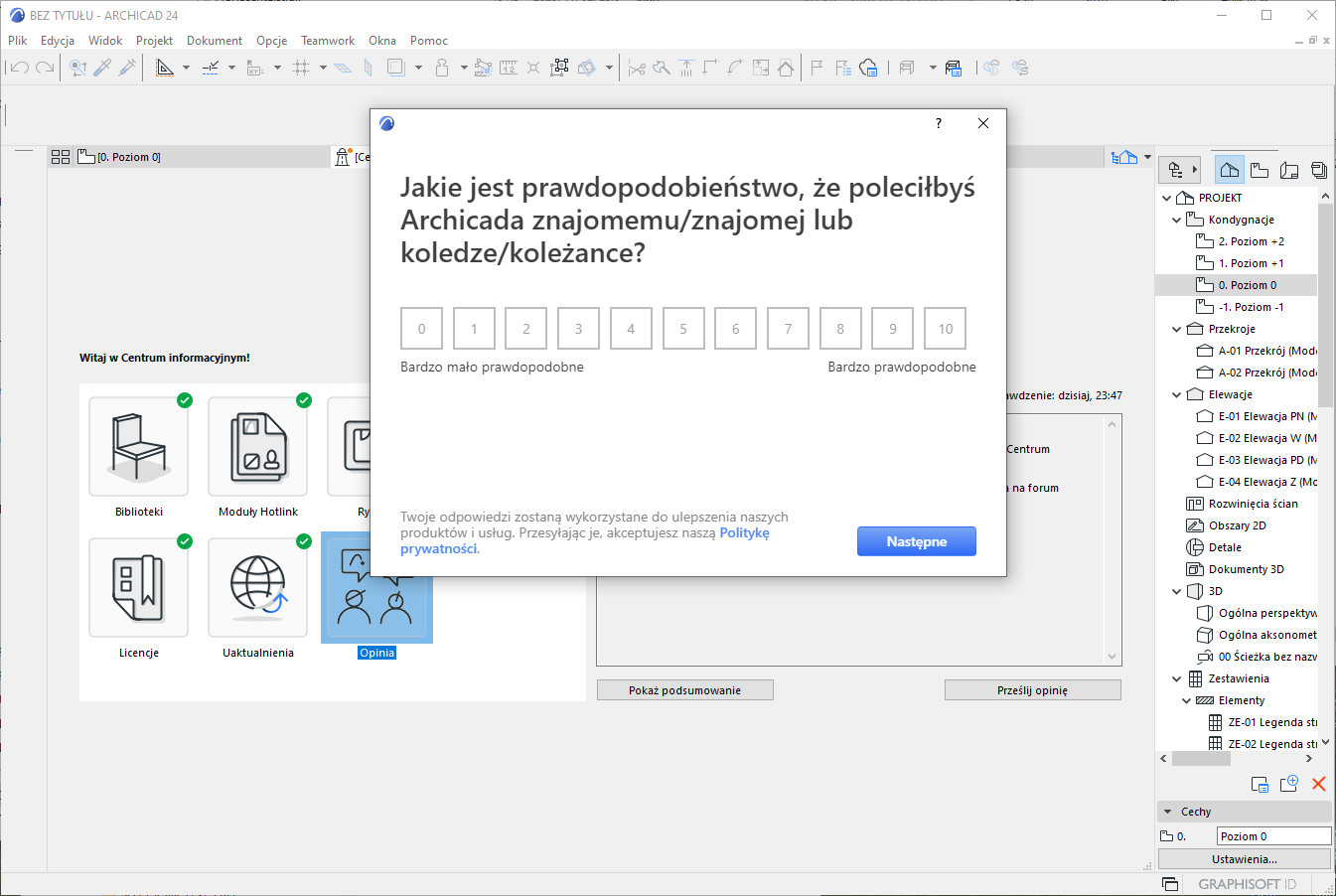Select the 2. Poziom +2 story
1336x896 pixels.
1251,241
